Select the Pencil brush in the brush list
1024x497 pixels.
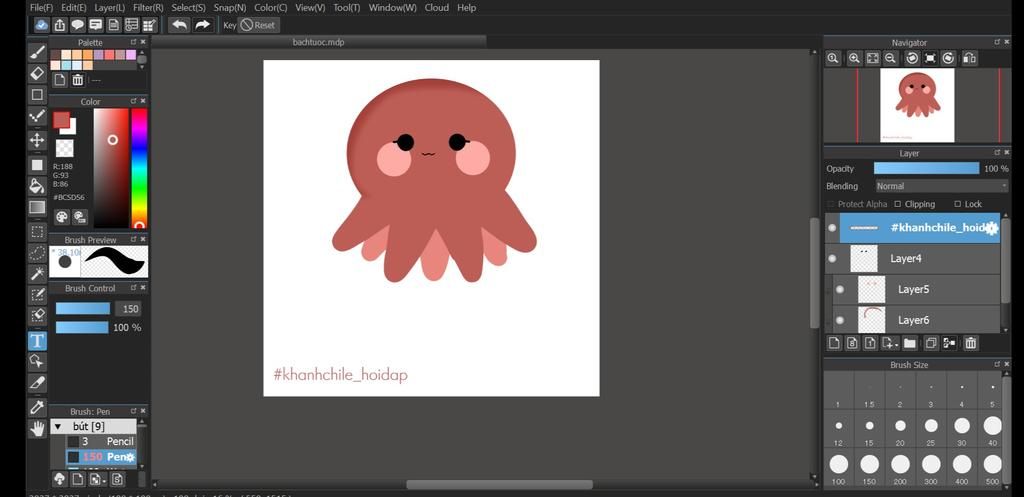101,441
